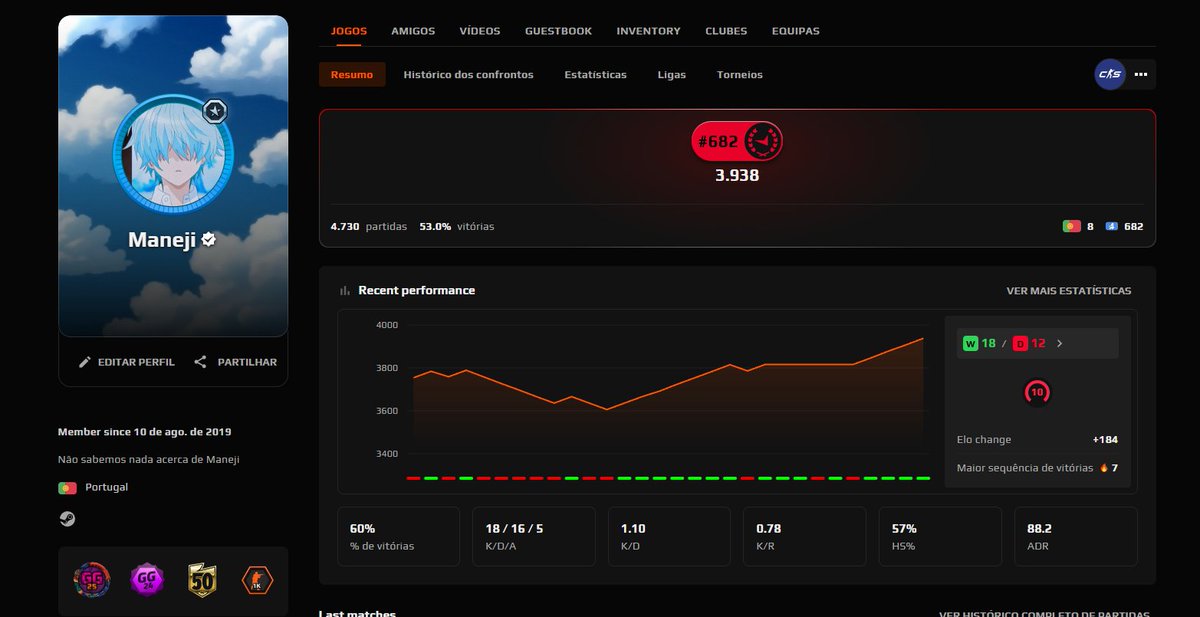This screenshot has height=617, width=1200.
Task: Click the level 10 skill icon
Action: tap(1037, 393)
